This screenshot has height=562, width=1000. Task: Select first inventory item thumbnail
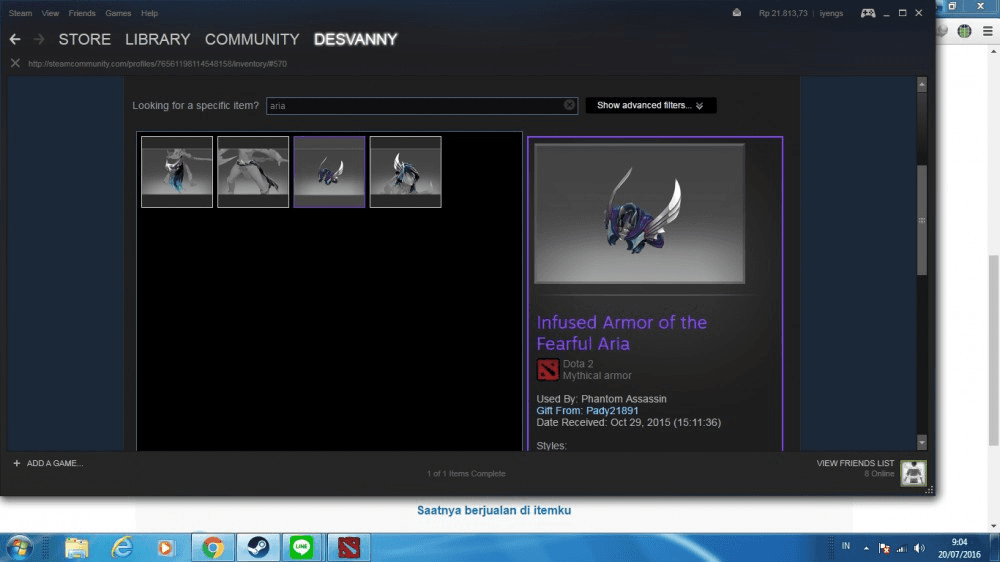[177, 172]
